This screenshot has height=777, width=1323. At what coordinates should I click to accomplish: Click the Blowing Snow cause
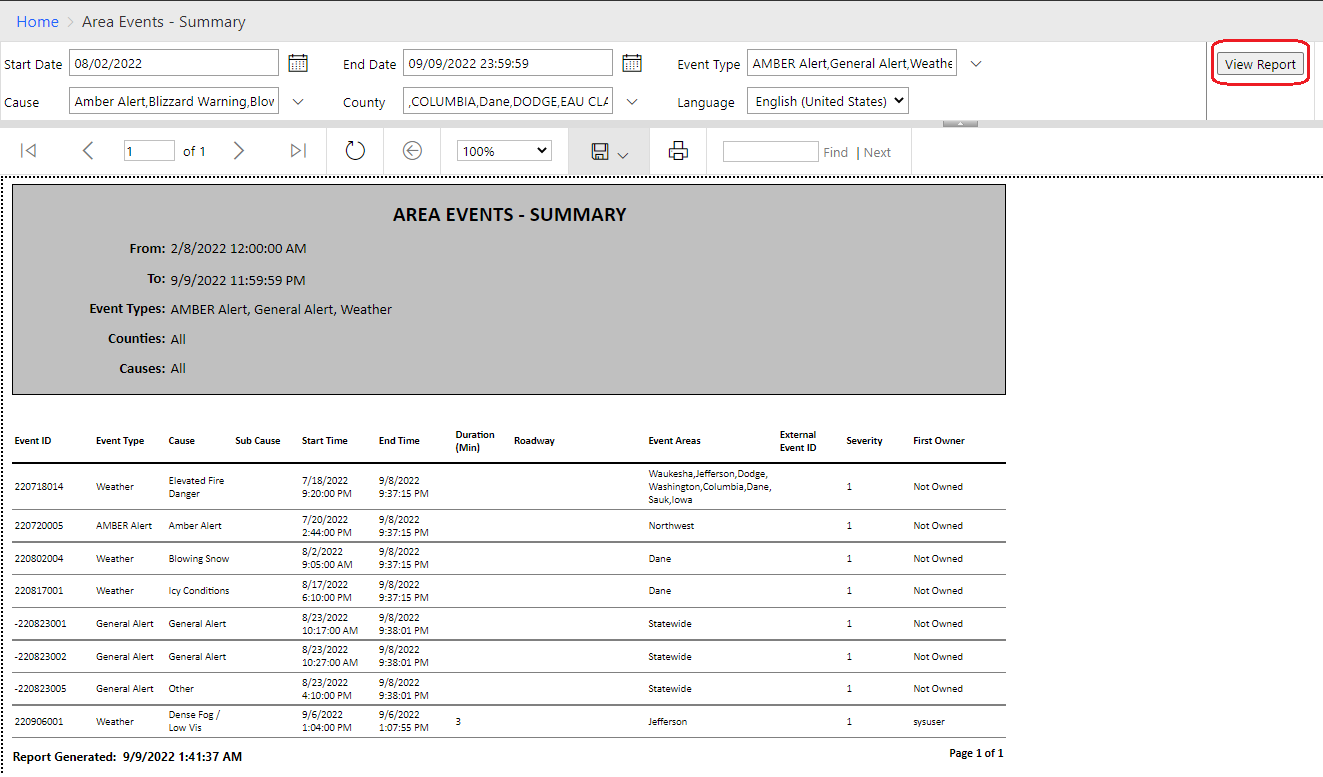tap(199, 559)
